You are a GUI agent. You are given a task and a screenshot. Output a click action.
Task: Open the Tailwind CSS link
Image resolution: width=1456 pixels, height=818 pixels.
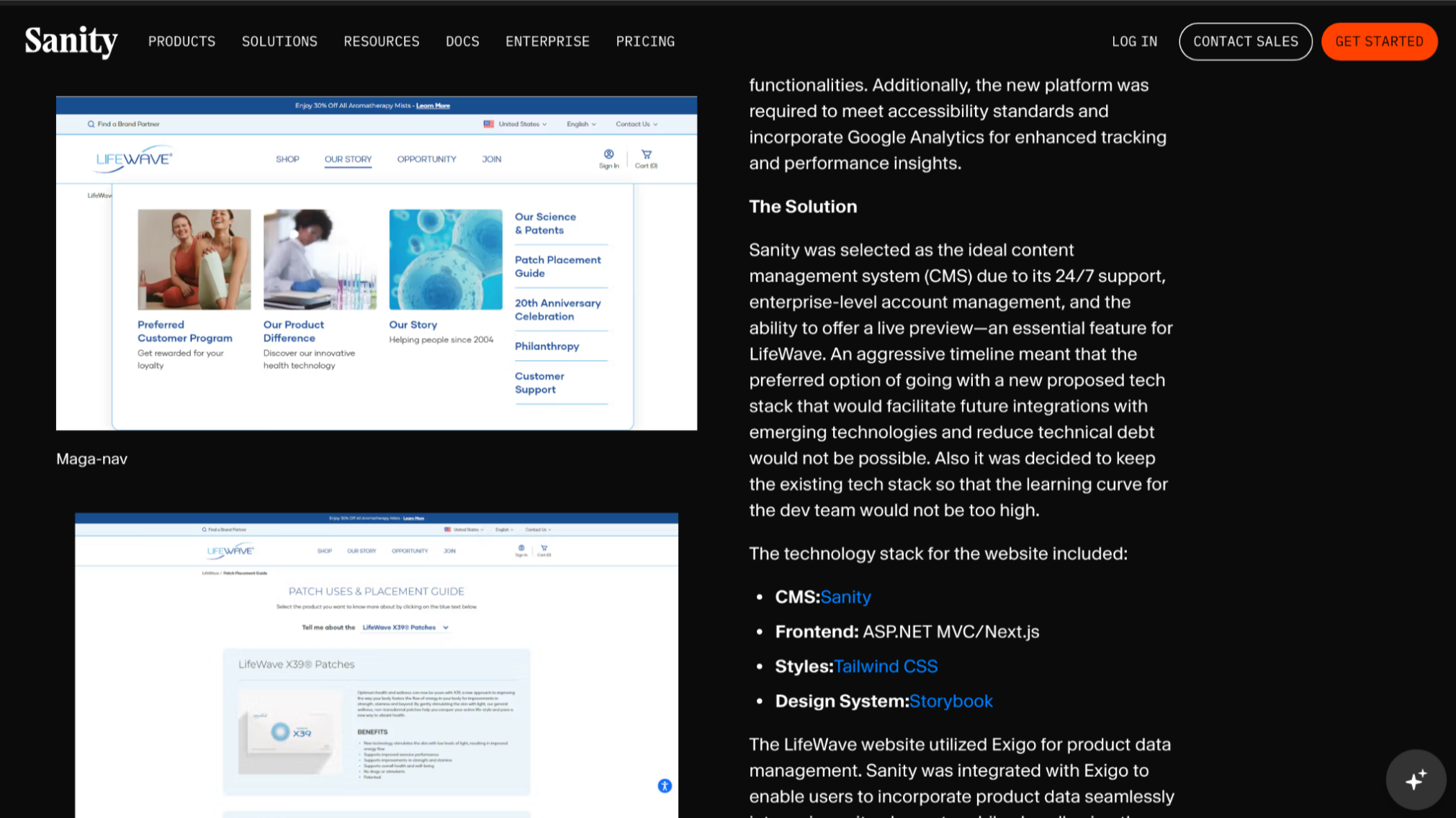(x=885, y=665)
